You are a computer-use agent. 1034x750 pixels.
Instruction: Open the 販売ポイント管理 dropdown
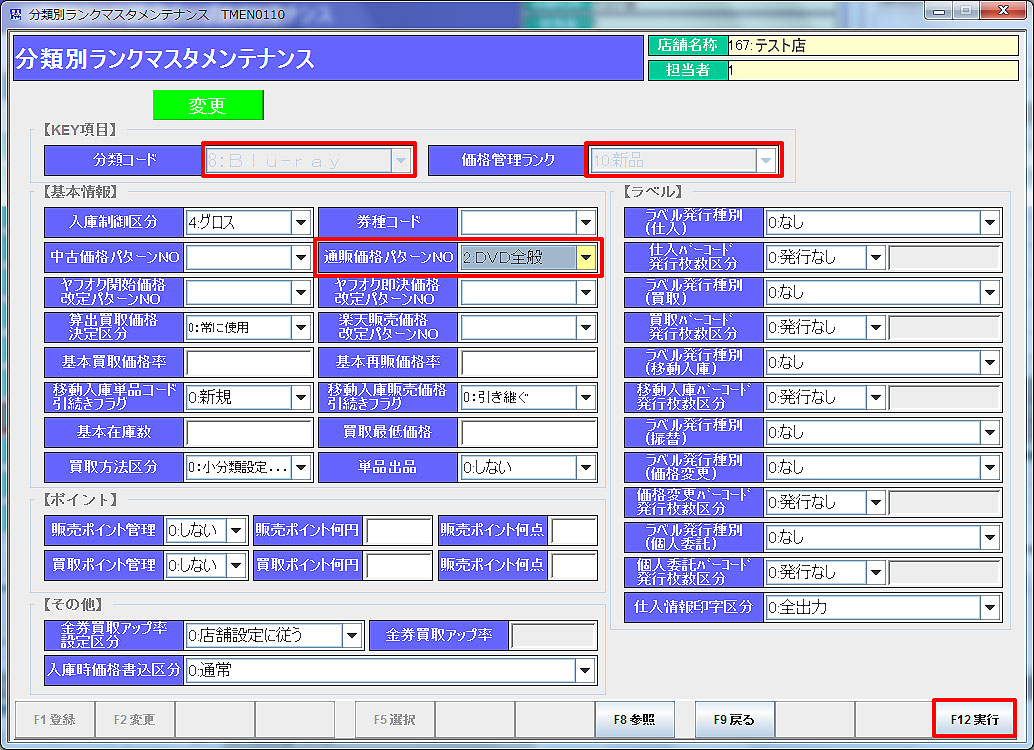click(x=236, y=531)
